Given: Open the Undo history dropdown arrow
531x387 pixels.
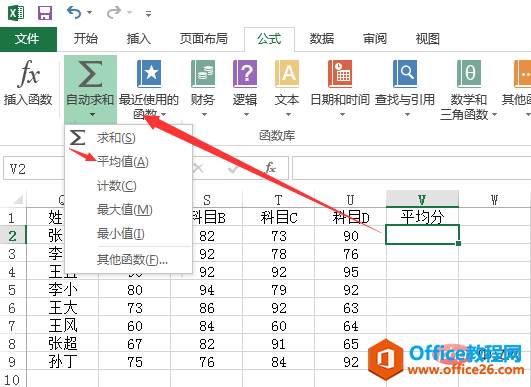Looking at the screenshot, I should point(89,13).
